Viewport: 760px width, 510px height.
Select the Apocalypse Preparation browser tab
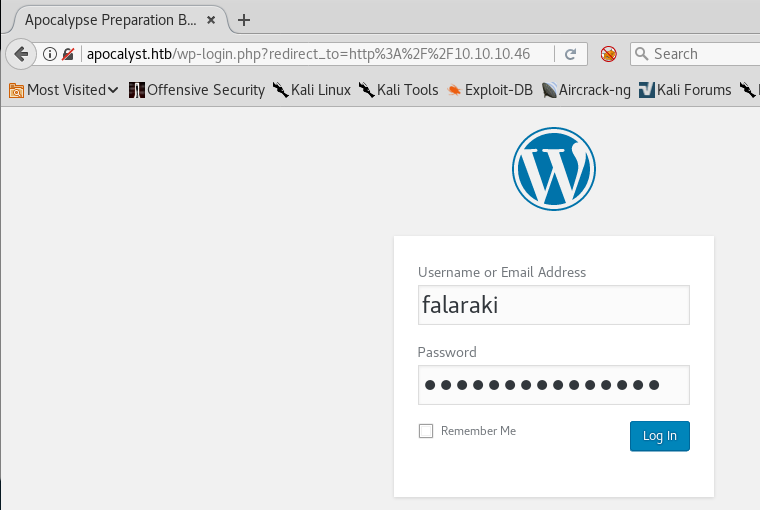coord(105,20)
